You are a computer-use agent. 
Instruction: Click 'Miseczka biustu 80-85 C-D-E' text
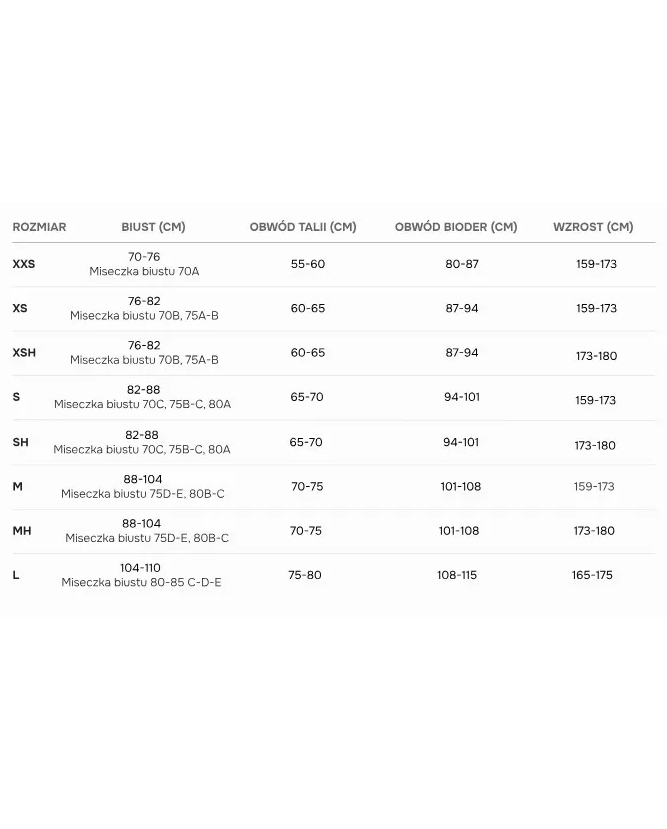141,582
